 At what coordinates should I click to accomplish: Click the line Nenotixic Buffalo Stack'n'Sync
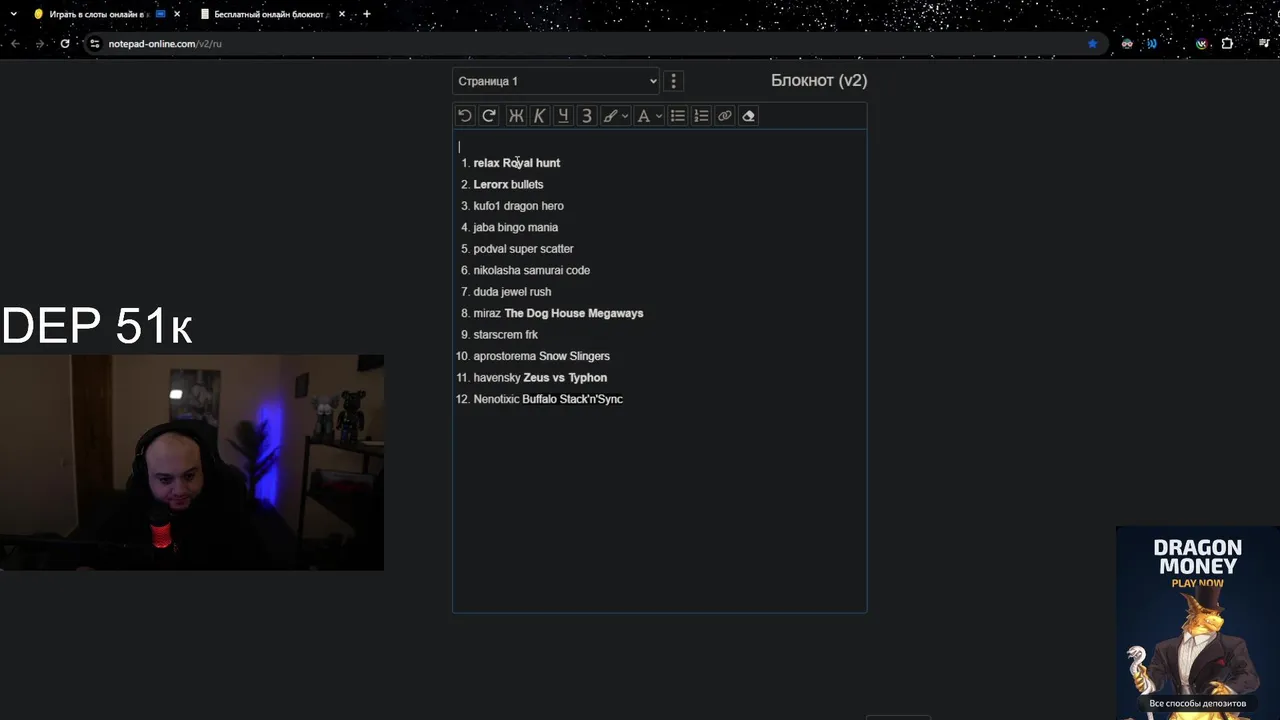click(x=548, y=399)
